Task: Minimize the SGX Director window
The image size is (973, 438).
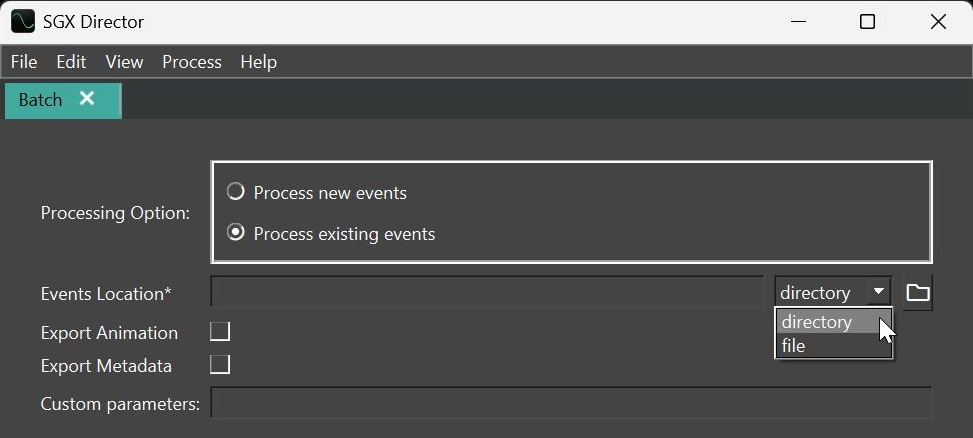Action: click(x=797, y=21)
